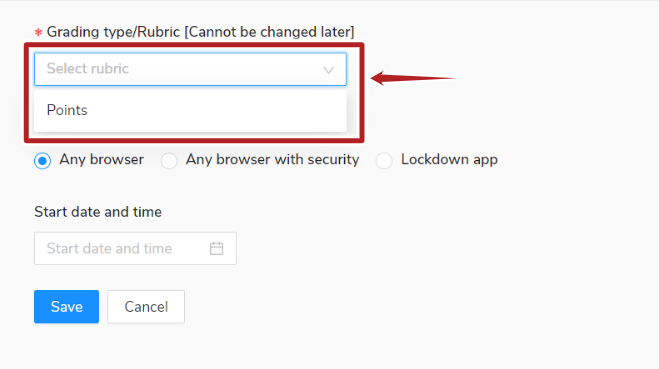The height and width of the screenshot is (369, 659).
Task: Click the red required asterisk marker
Action: pyautogui.click(x=38, y=32)
